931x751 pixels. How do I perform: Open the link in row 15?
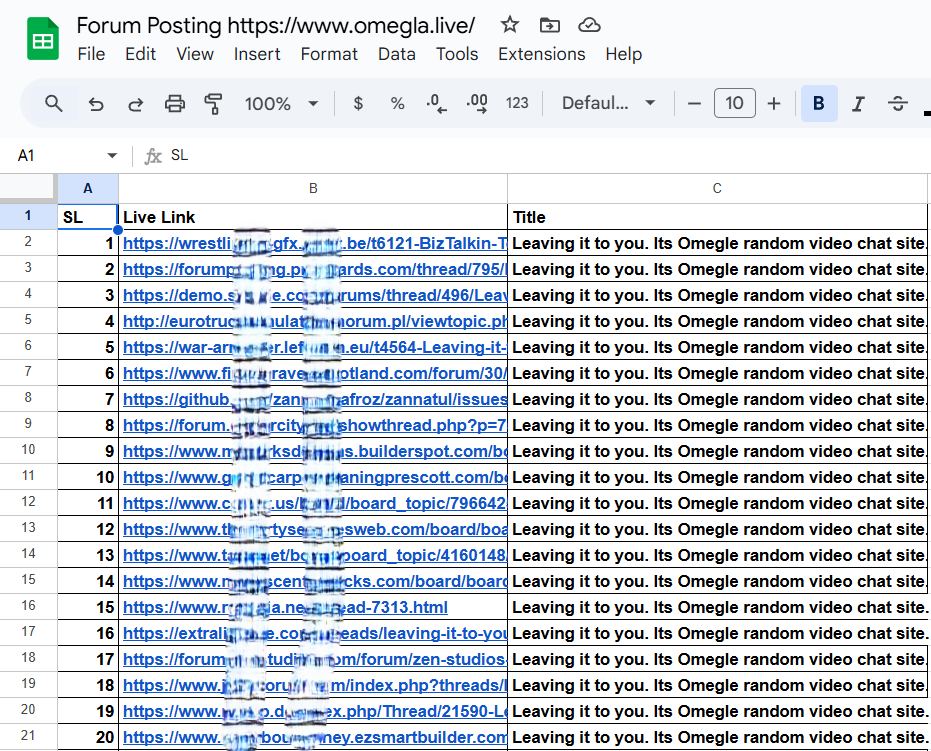pos(285,607)
